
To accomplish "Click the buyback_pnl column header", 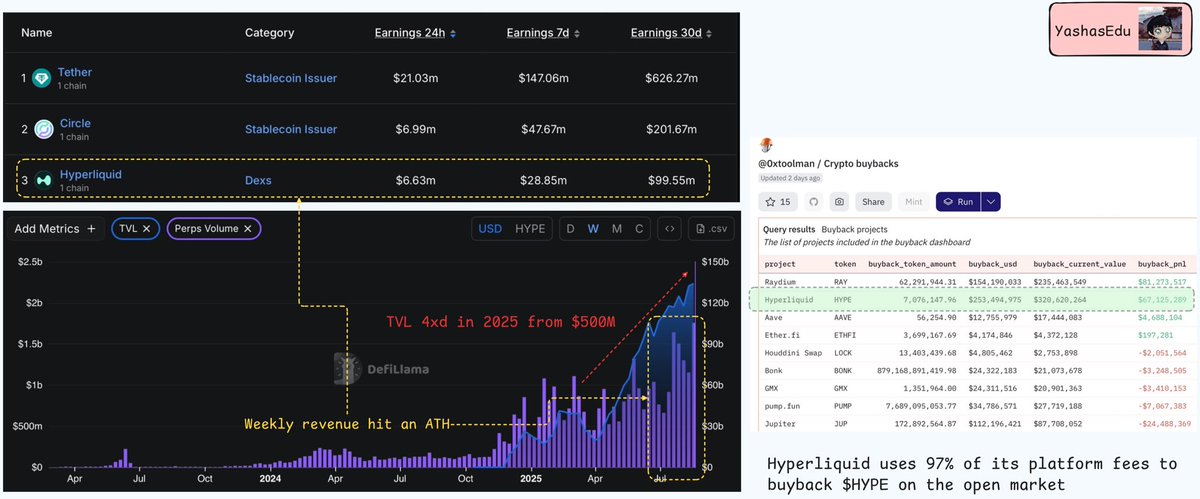I will pos(1161,265).
